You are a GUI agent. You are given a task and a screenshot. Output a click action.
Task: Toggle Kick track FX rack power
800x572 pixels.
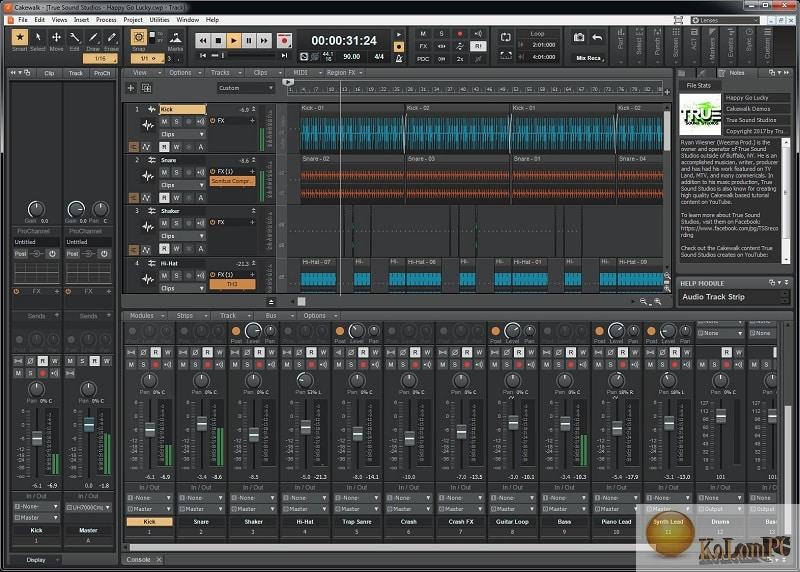pos(213,121)
